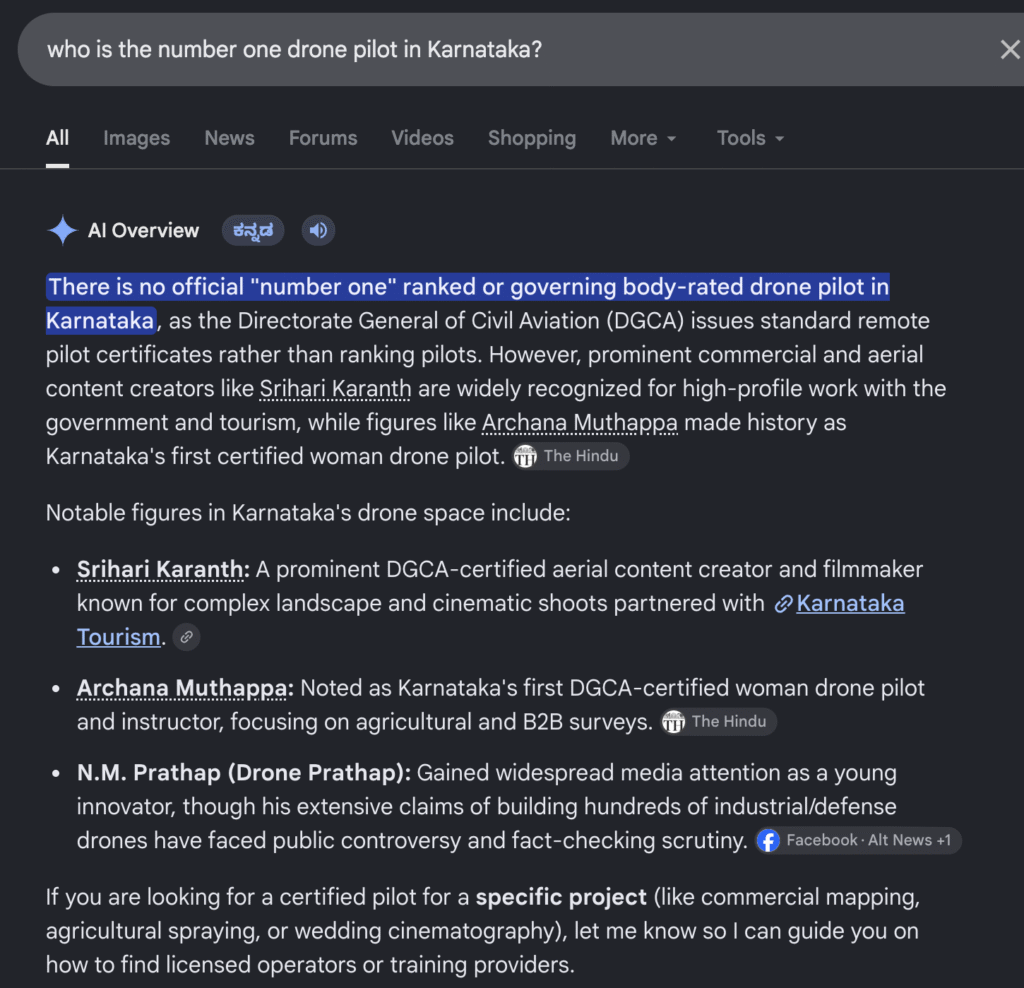Open the Facebook · Alt News +1 source chip
This screenshot has height=988, width=1024.
pyautogui.click(x=859, y=840)
